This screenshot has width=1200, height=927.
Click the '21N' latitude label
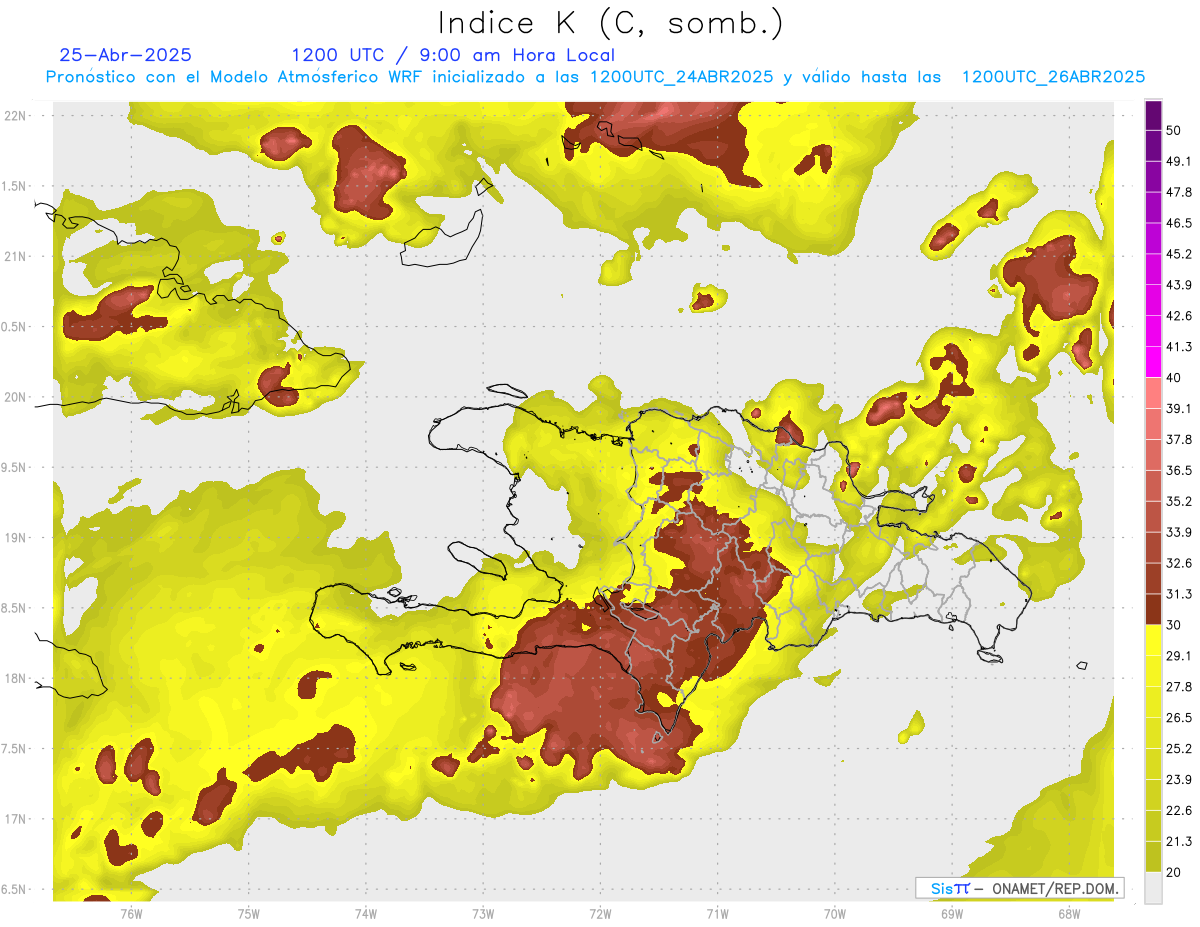[x=15, y=256]
